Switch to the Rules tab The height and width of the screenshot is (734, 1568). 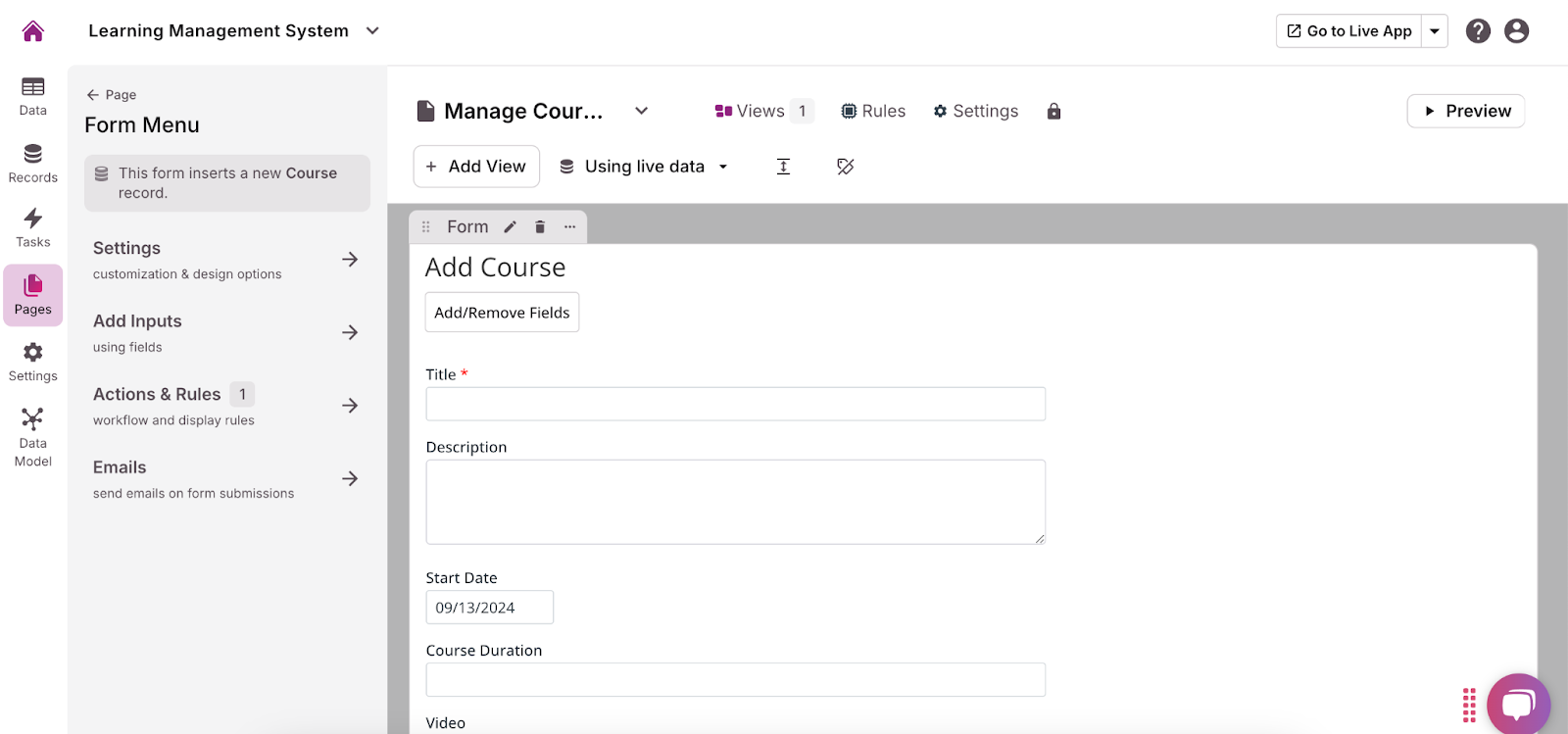click(x=873, y=112)
